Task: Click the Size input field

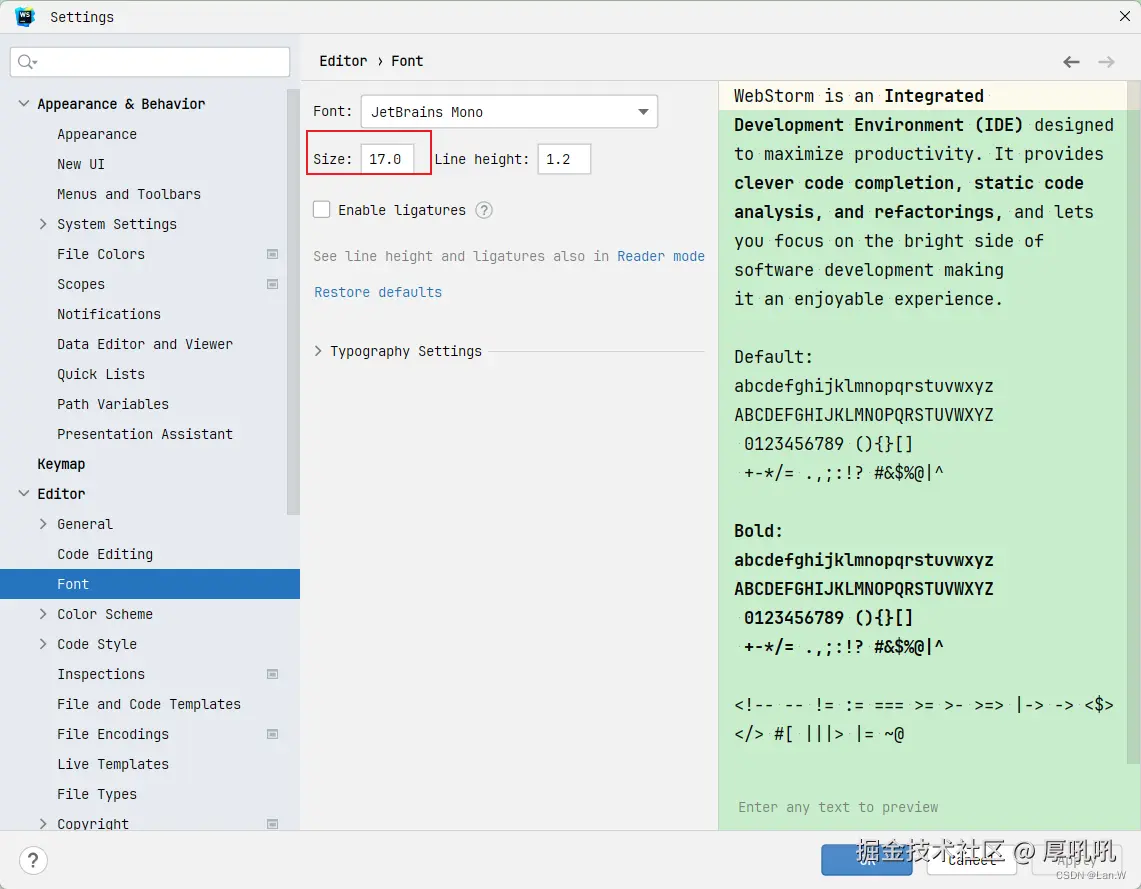Action: click(387, 159)
